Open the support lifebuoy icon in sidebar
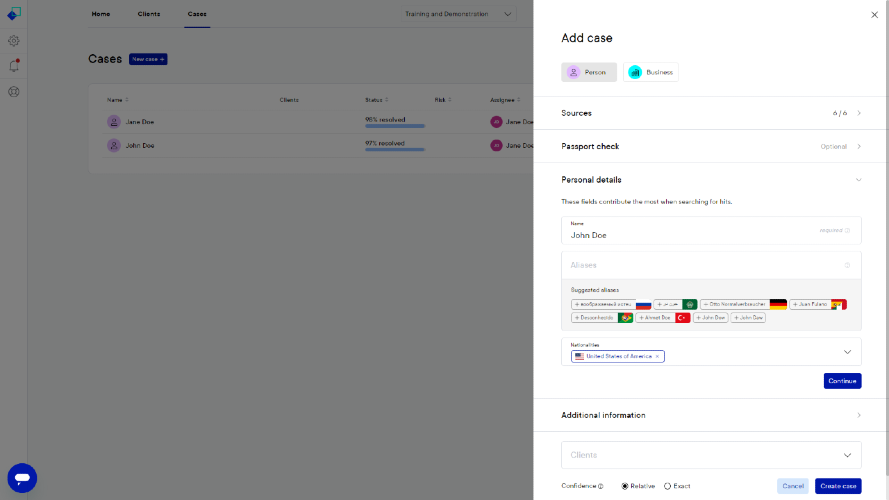The height and width of the screenshot is (500, 889). (x=14, y=92)
